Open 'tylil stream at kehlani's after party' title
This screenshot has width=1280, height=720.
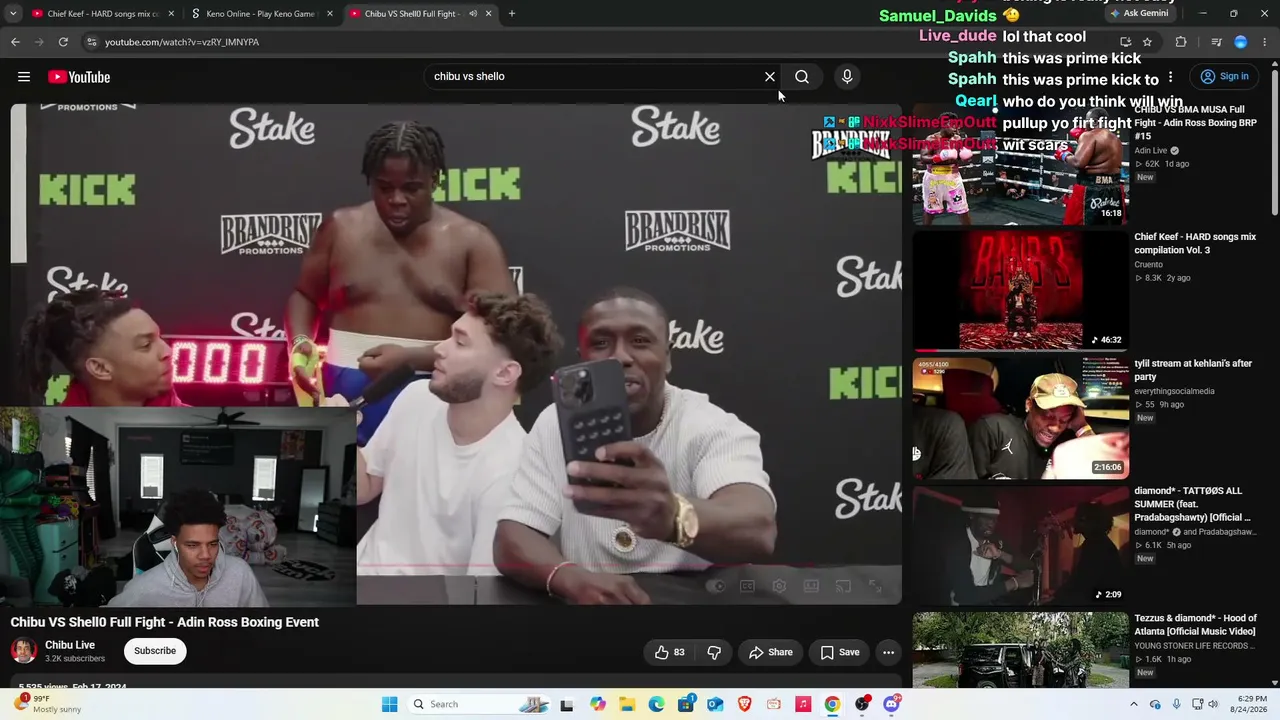pyautogui.click(x=1193, y=370)
